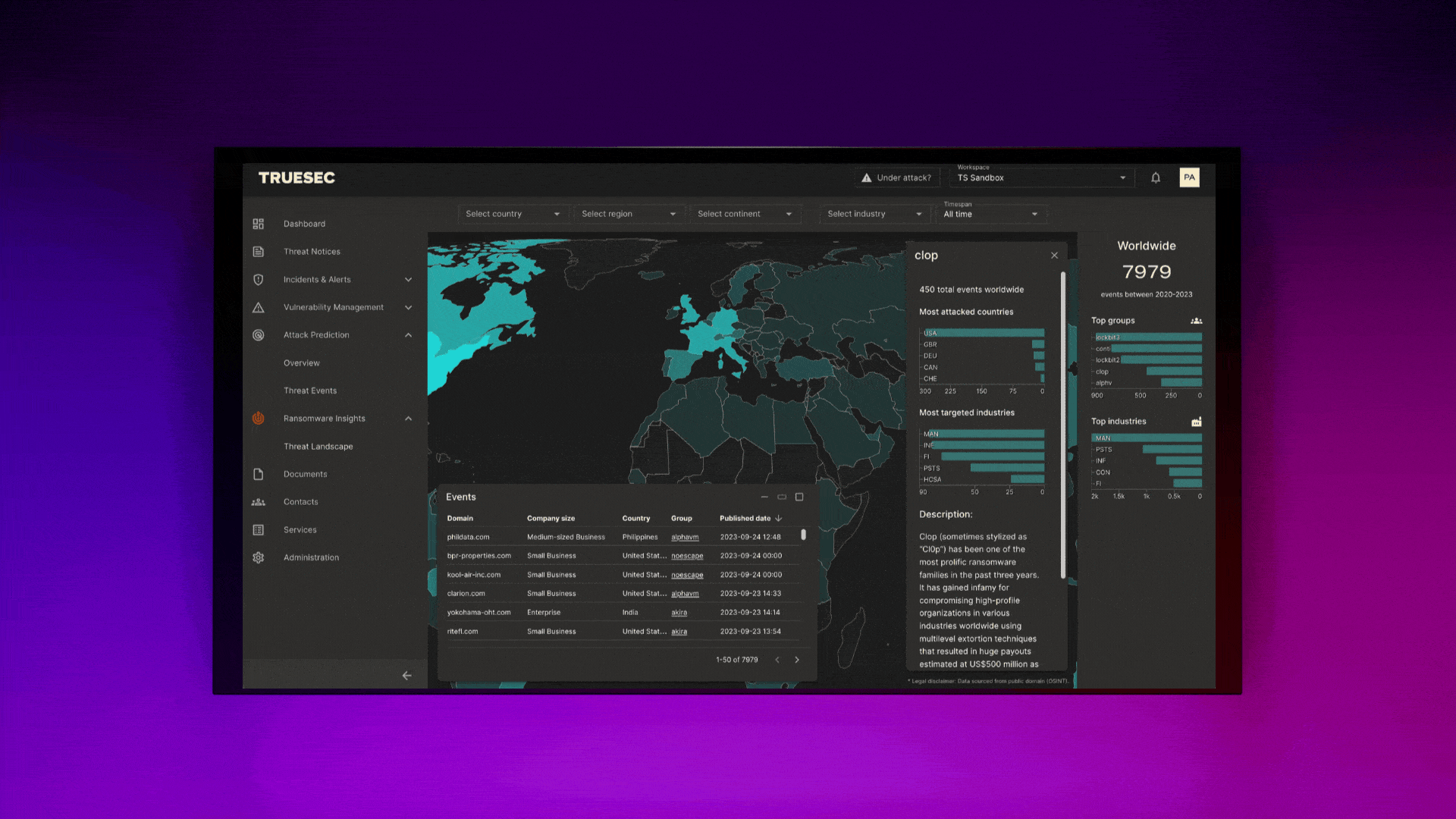Screen dimensions: 1456x819
Task: Click the Threat Notices sidebar icon
Action: click(258, 251)
